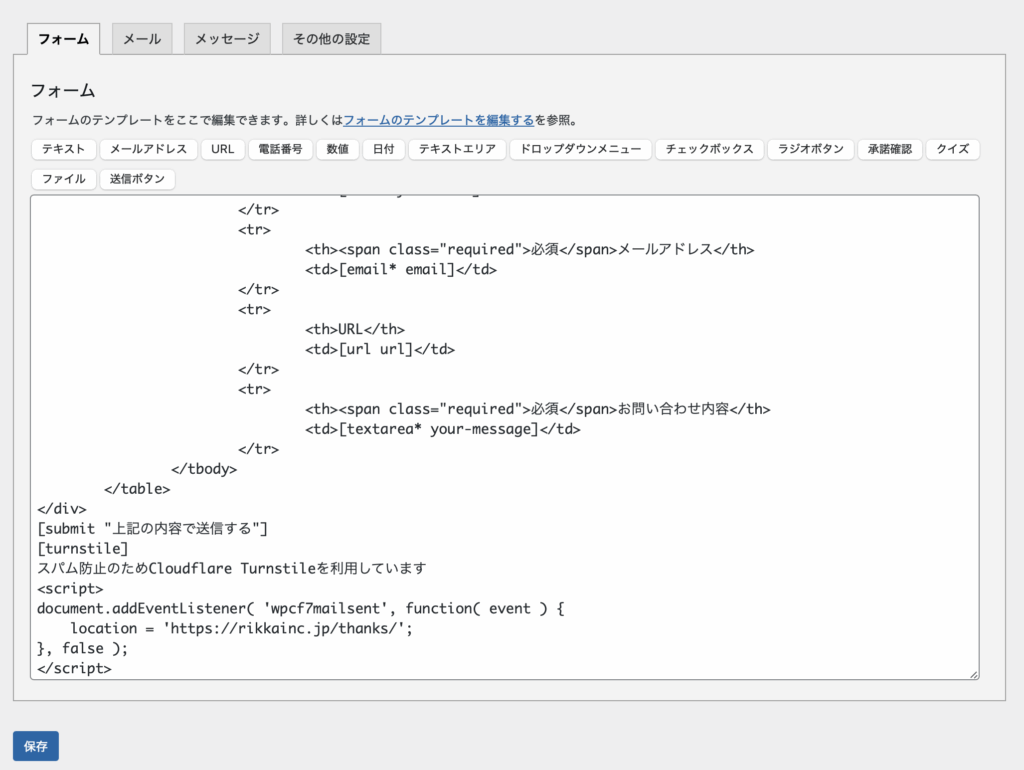Click the blue 保存 button
The height and width of the screenshot is (770, 1024).
pos(36,746)
